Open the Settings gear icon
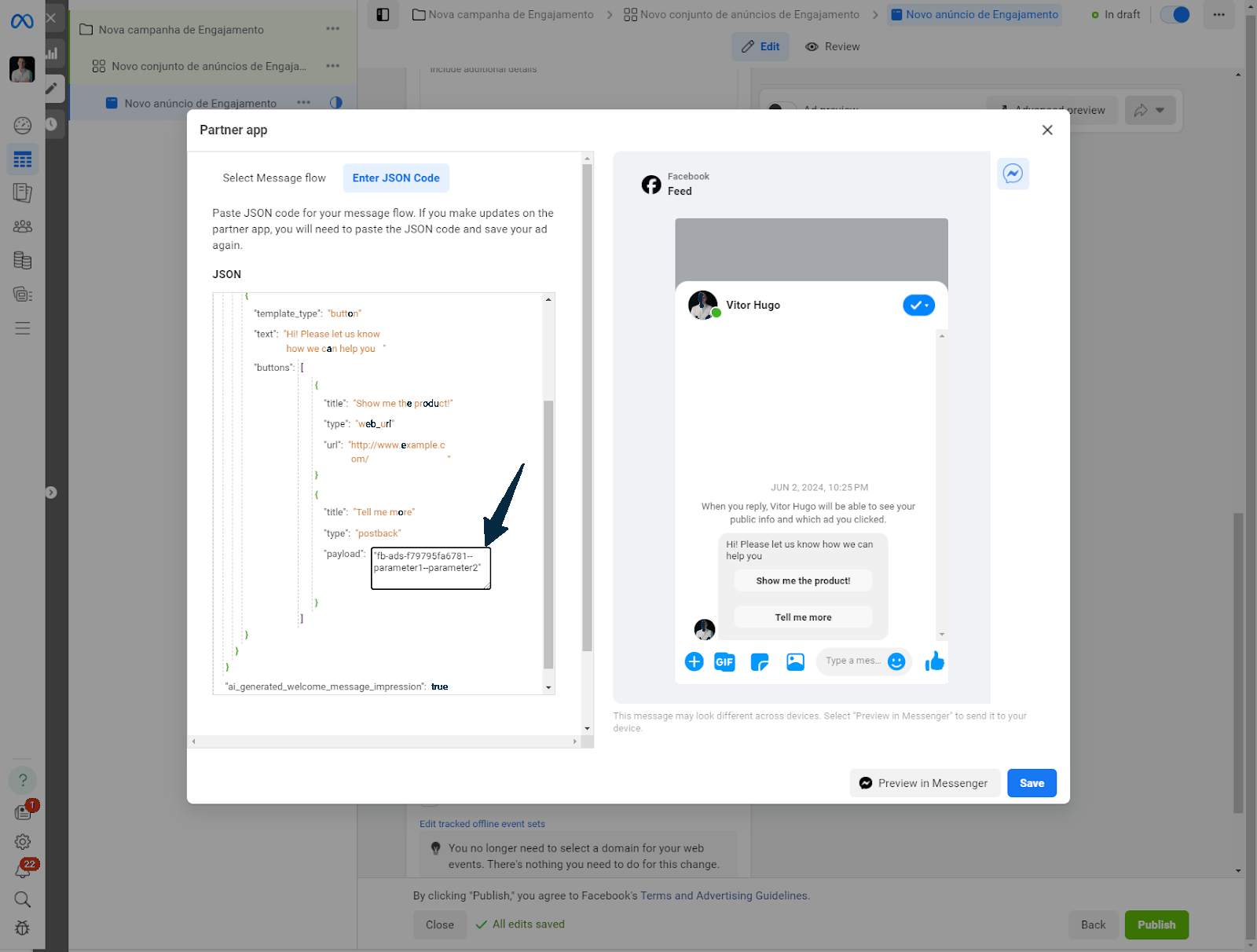 click(x=23, y=842)
